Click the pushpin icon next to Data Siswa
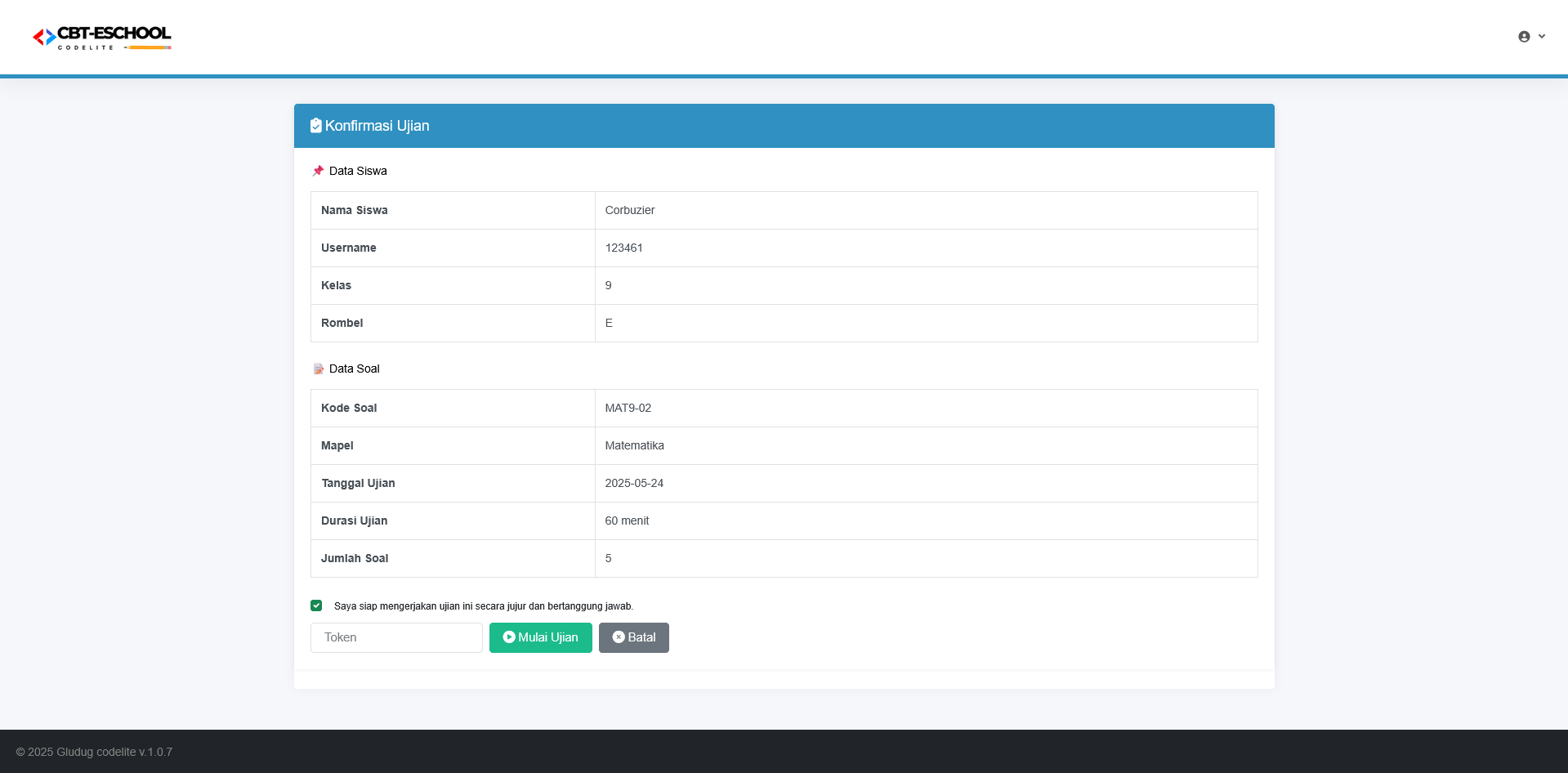Image resolution: width=1568 pixels, height=773 pixels. click(x=318, y=171)
